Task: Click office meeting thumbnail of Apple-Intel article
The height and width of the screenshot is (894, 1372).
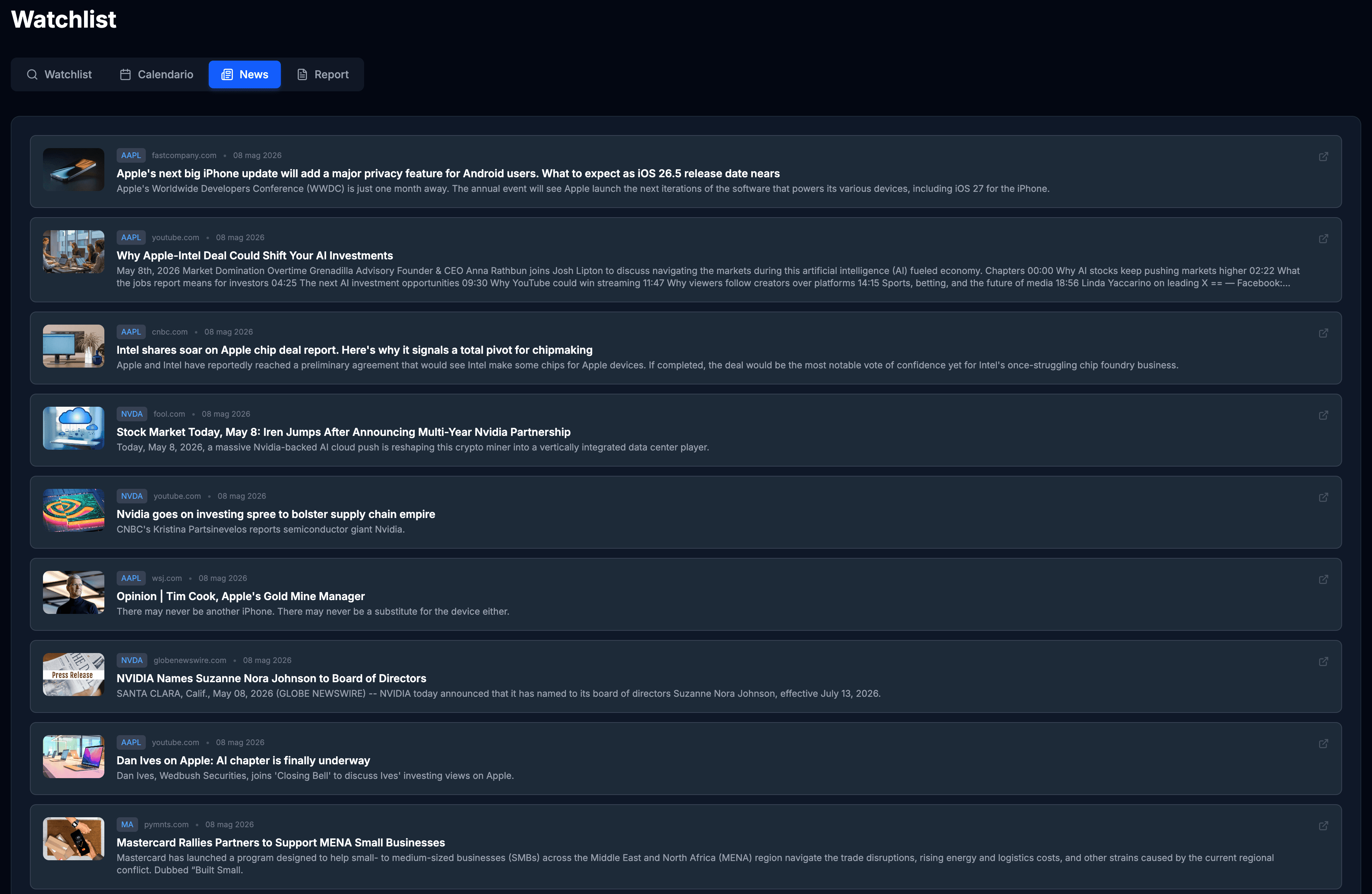Action: pos(74,252)
